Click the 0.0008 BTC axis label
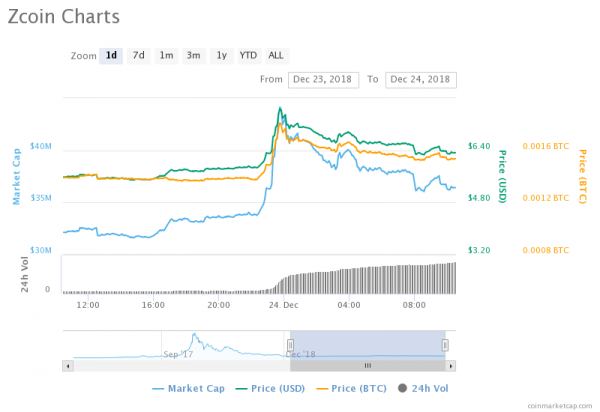The width and height of the screenshot is (600, 412). click(x=546, y=250)
